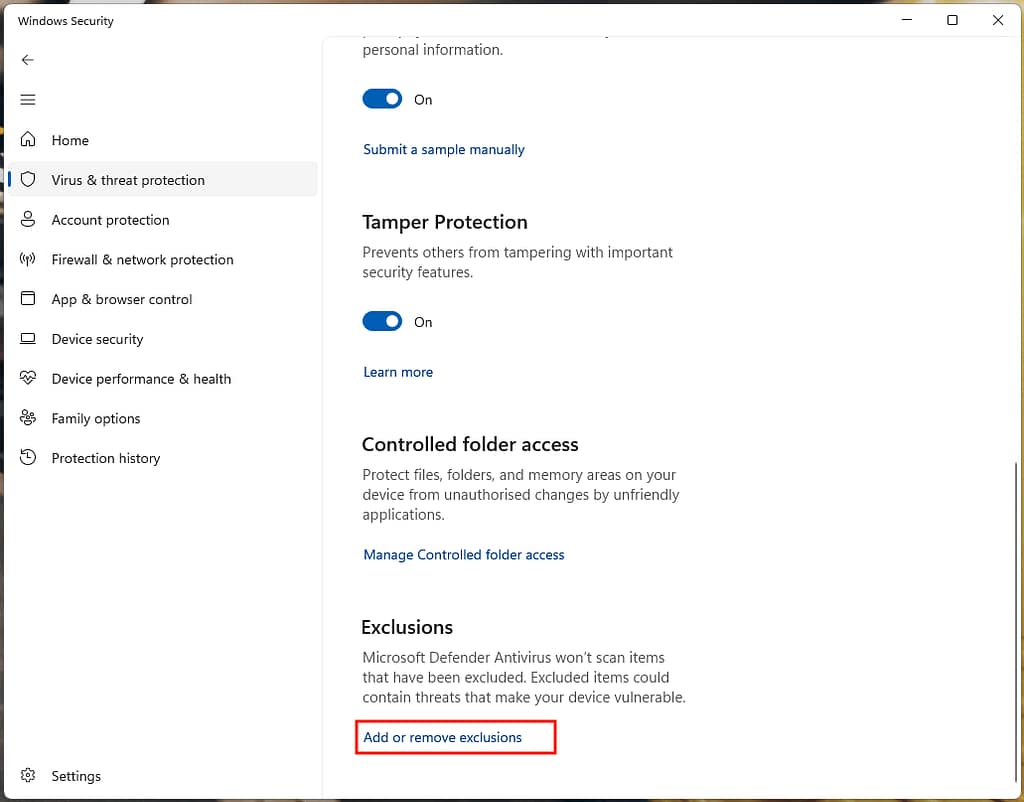Click the Virus & threat protection shield icon
This screenshot has width=1024, height=802.
28,180
